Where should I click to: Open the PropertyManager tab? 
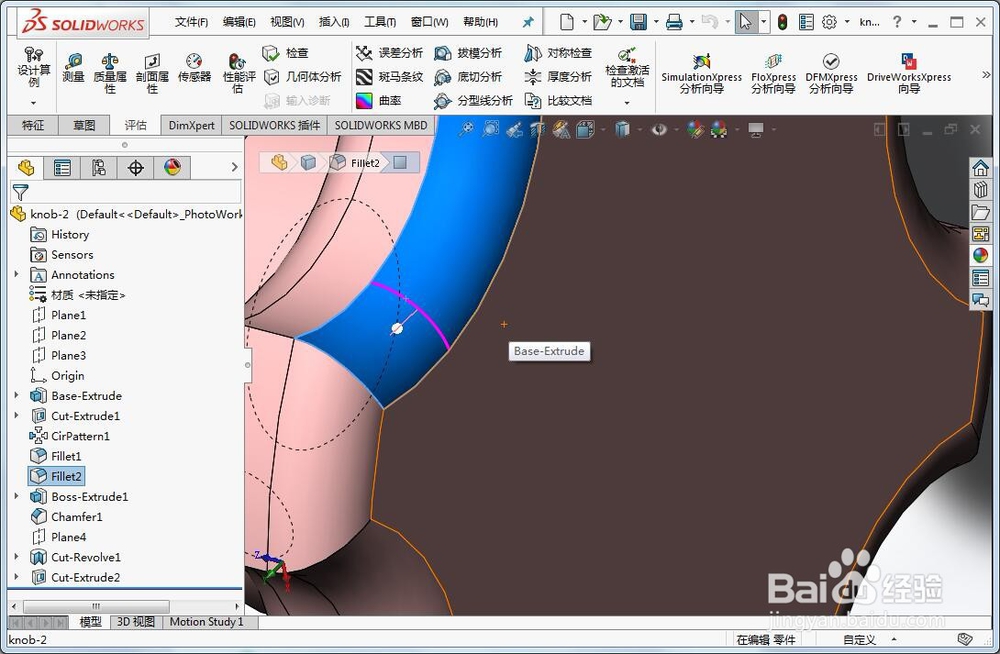62,168
